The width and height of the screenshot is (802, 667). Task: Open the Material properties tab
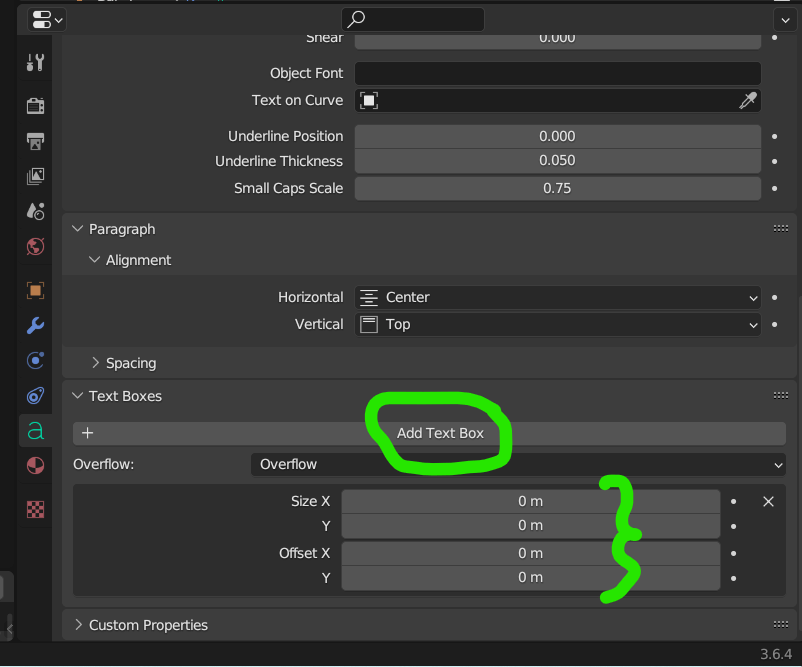click(35, 465)
